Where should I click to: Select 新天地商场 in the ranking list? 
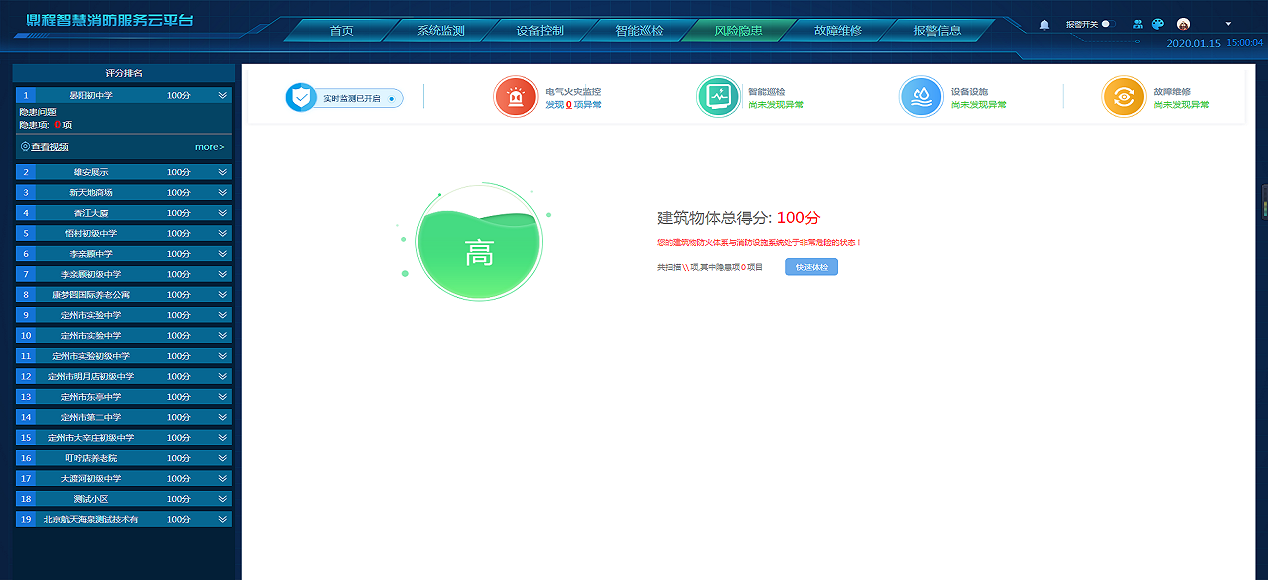91,192
